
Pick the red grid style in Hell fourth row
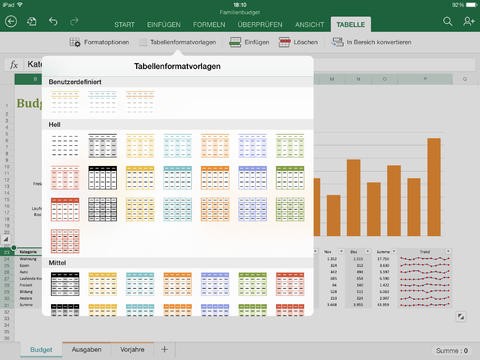[65, 241]
